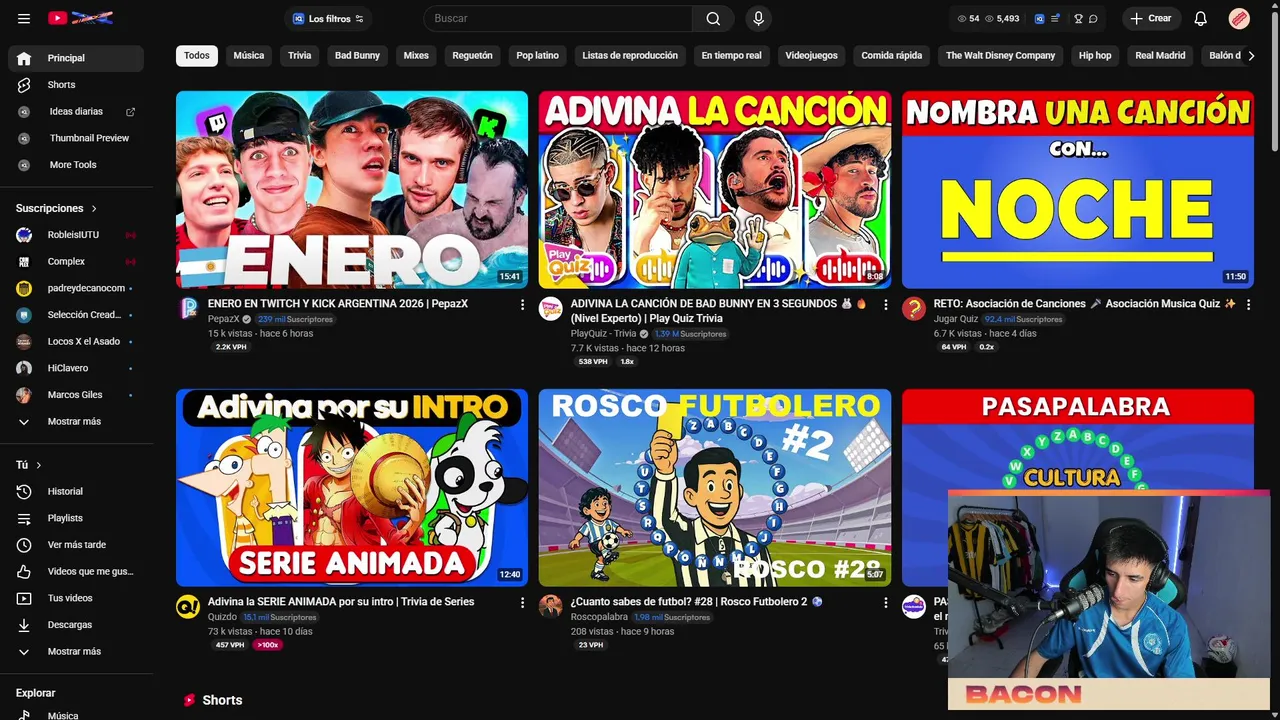
Task: Open the Shorts sidebar entry
Action: [x=76, y=85]
